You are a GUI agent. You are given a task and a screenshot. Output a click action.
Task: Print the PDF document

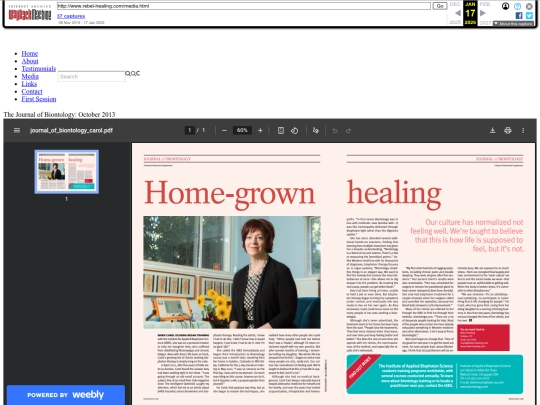(x=508, y=130)
